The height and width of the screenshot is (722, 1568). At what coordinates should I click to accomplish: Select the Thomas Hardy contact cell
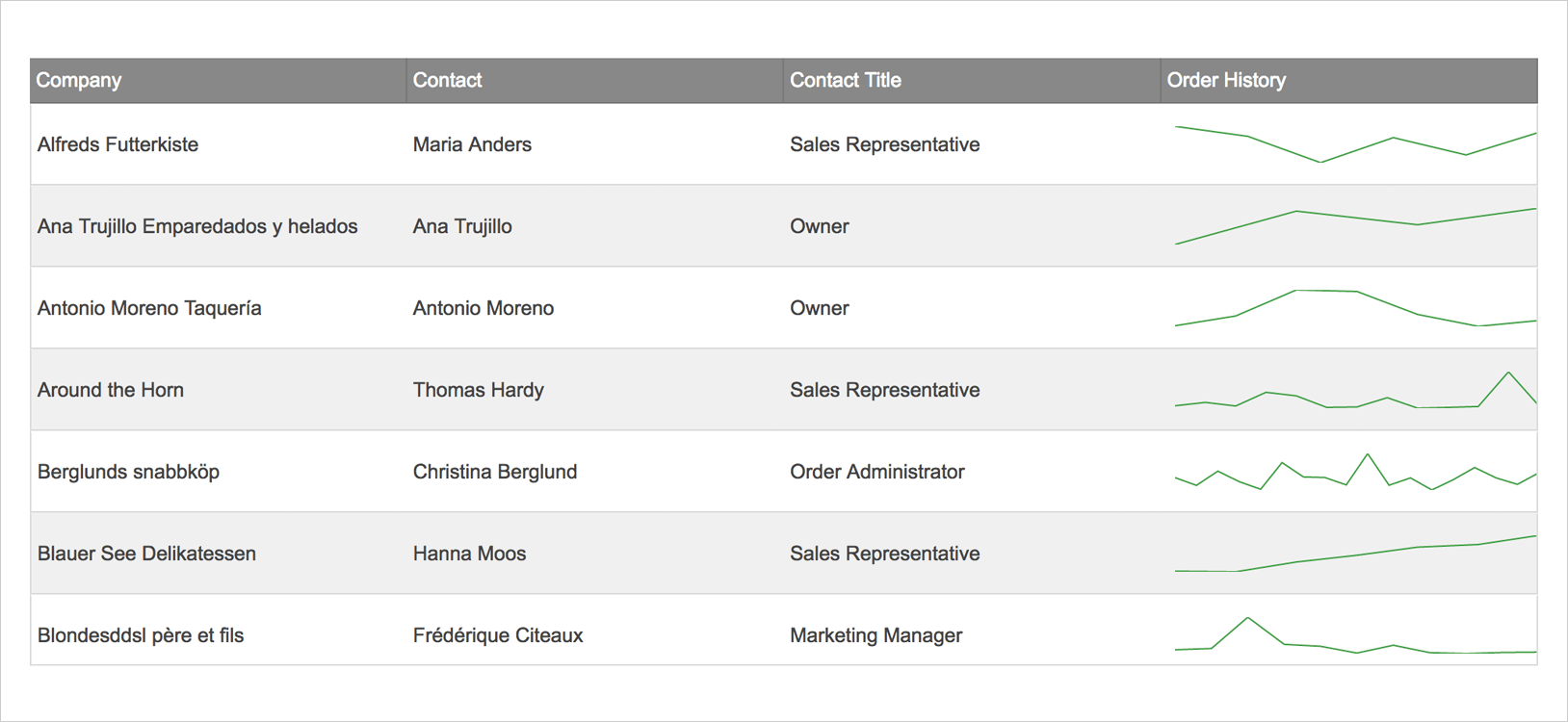[595, 390]
